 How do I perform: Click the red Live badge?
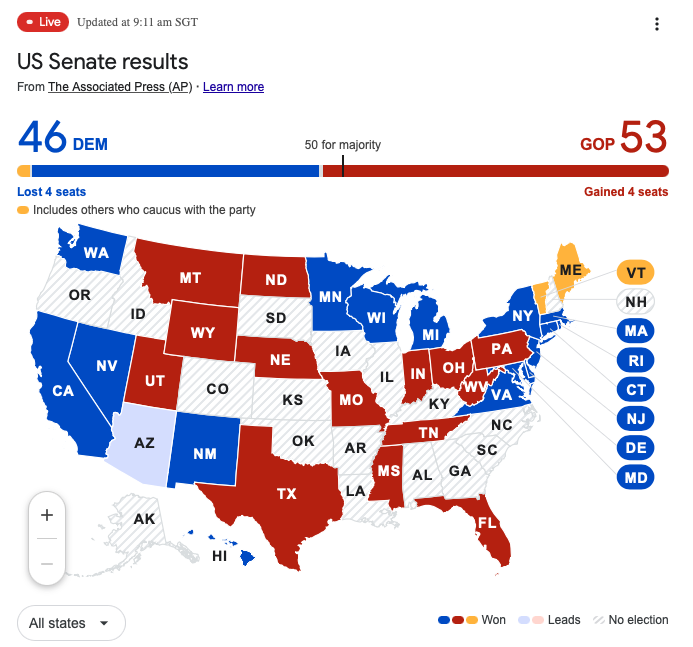[42, 22]
